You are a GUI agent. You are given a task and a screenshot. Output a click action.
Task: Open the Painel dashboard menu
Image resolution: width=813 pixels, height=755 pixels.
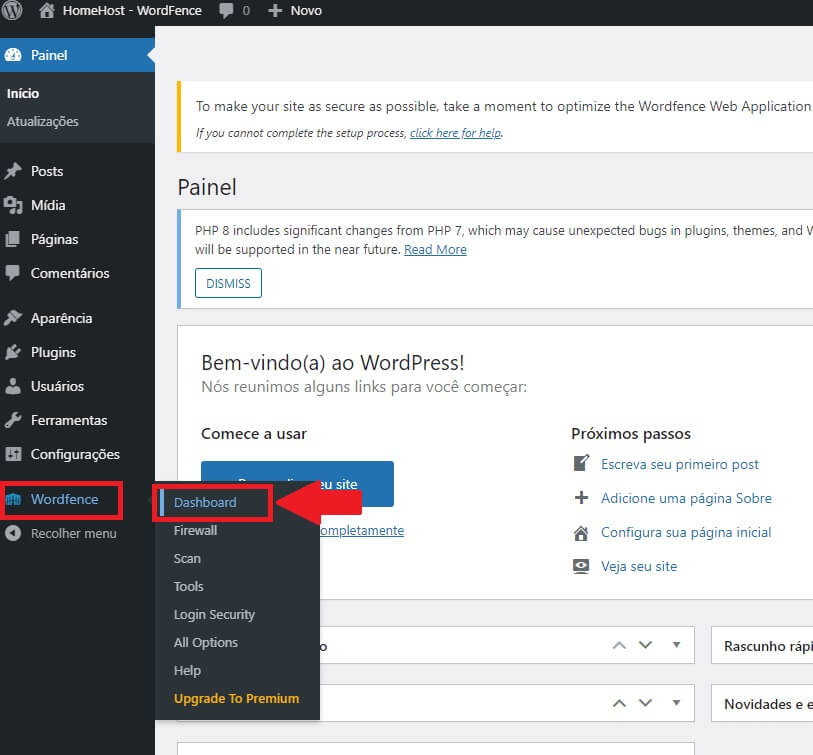77,55
